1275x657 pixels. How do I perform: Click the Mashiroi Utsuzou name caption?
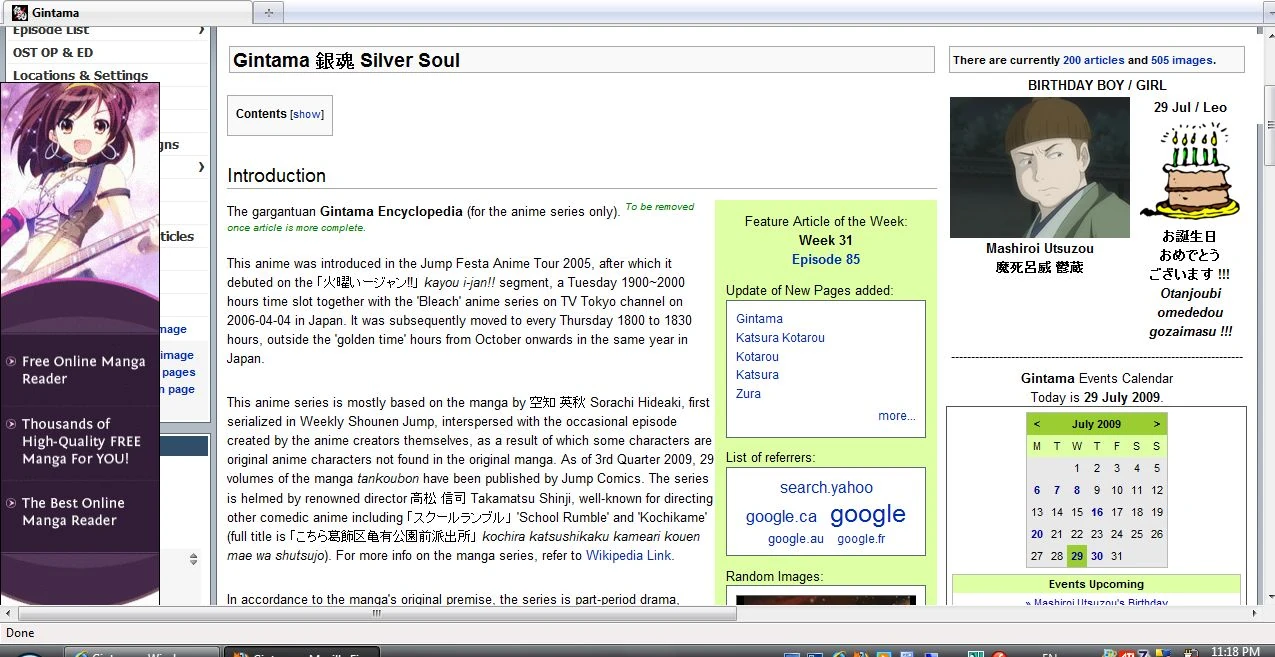point(1040,248)
